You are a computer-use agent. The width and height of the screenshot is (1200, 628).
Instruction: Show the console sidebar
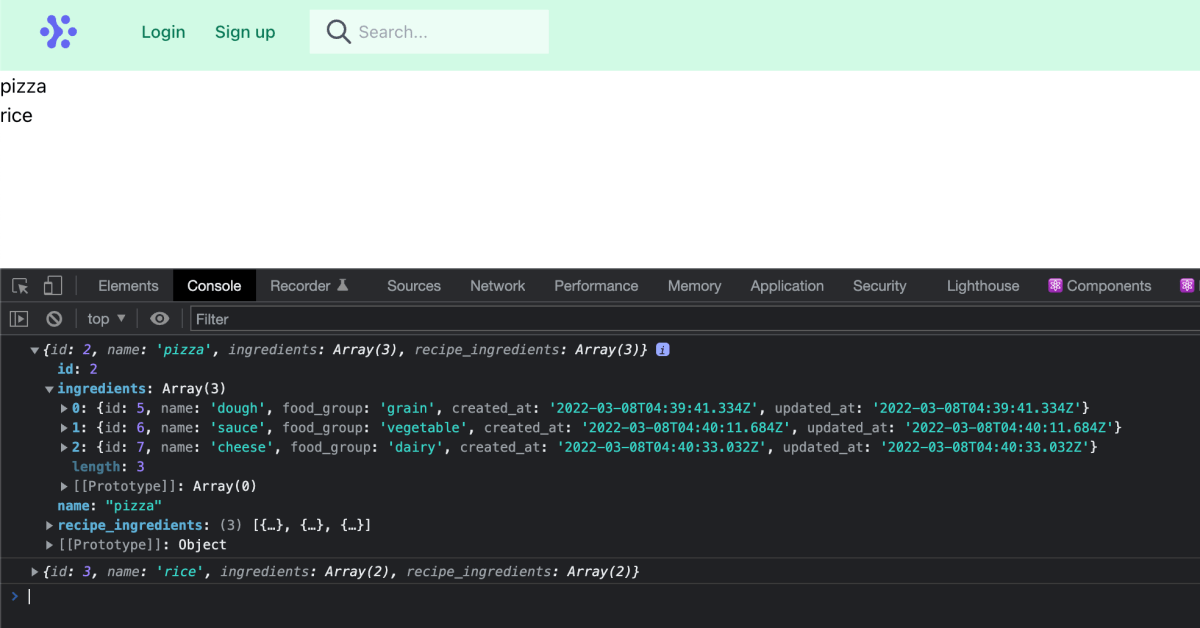point(18,318)
